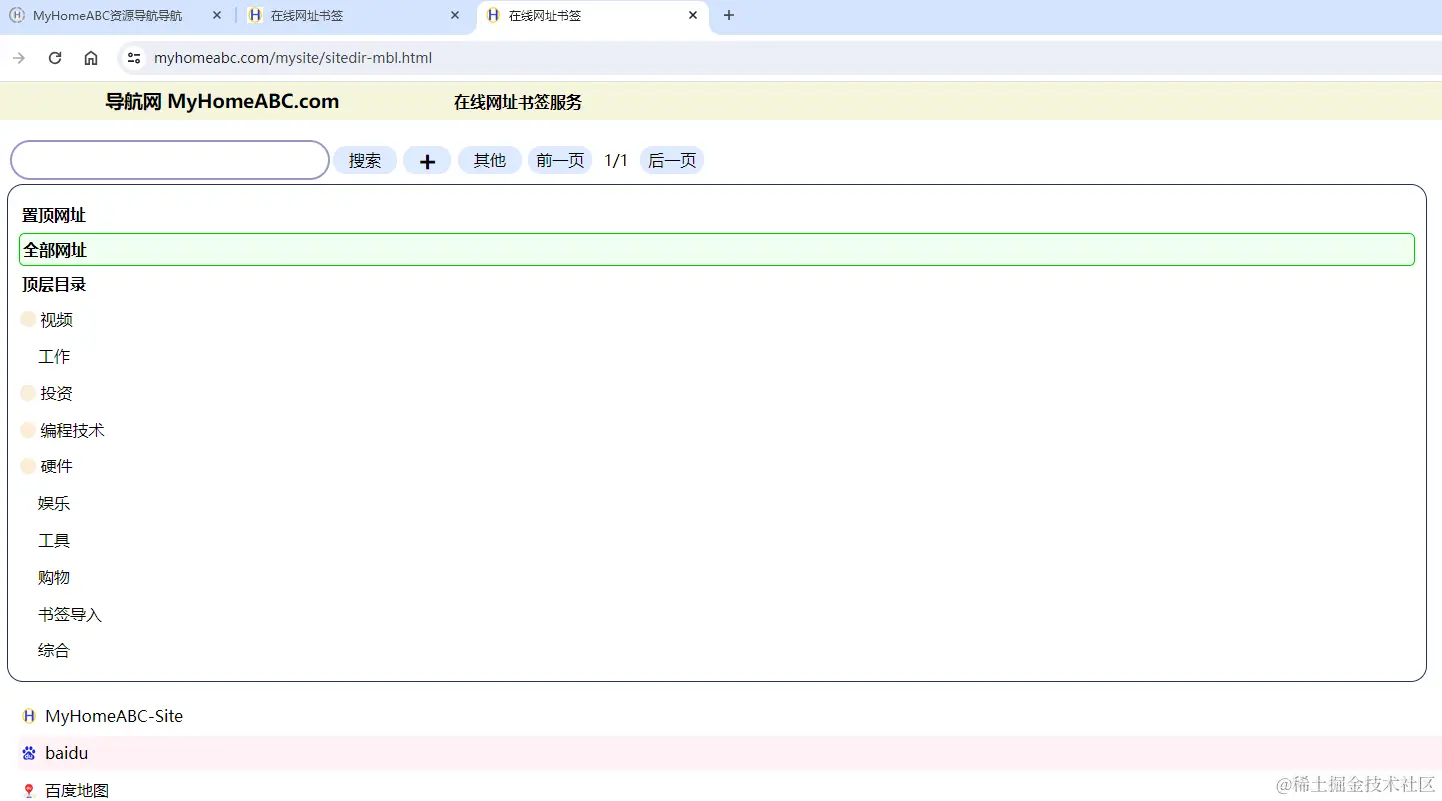Viewport: 1442px width, 801px height.
Task: Open the 工具 directory
Action: tap(54, 541)
